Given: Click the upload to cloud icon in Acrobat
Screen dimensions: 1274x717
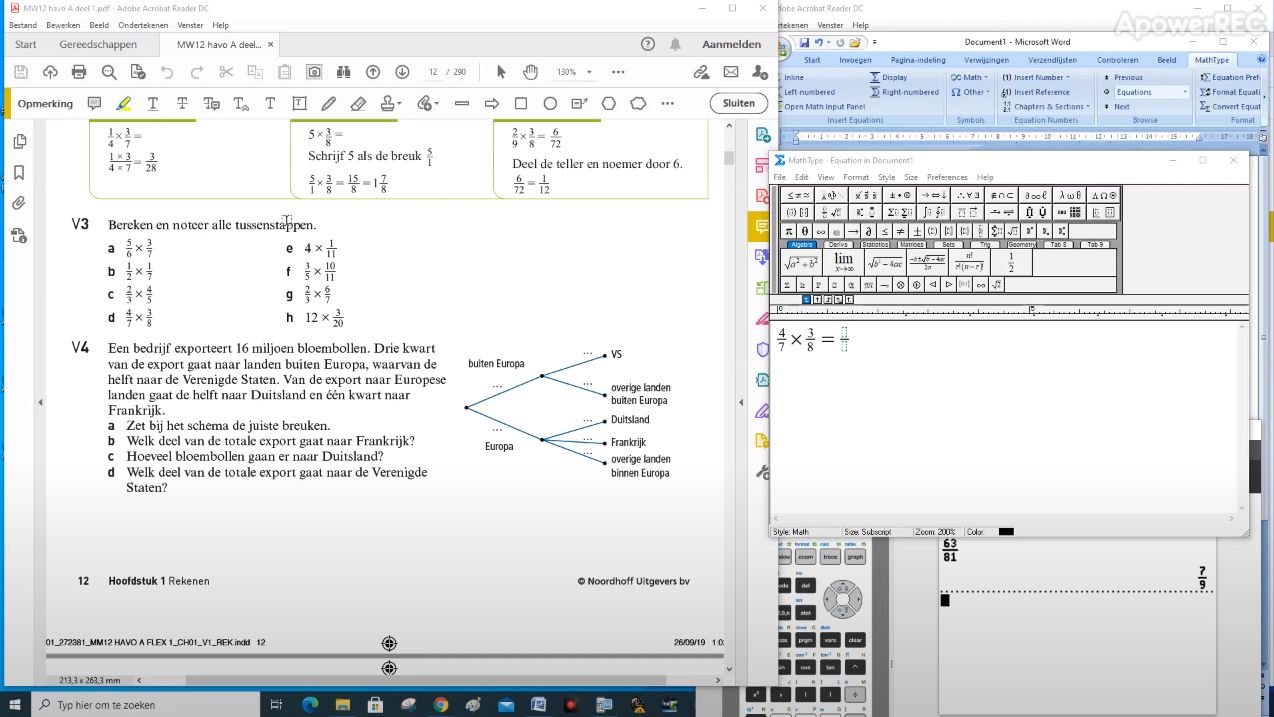Looking at the screenshot, I should pyautogui.click(x=50, y=72).
